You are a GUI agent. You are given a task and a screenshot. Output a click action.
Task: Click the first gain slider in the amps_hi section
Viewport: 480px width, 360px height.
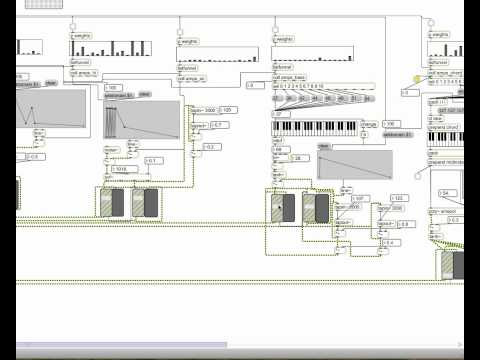106,202
